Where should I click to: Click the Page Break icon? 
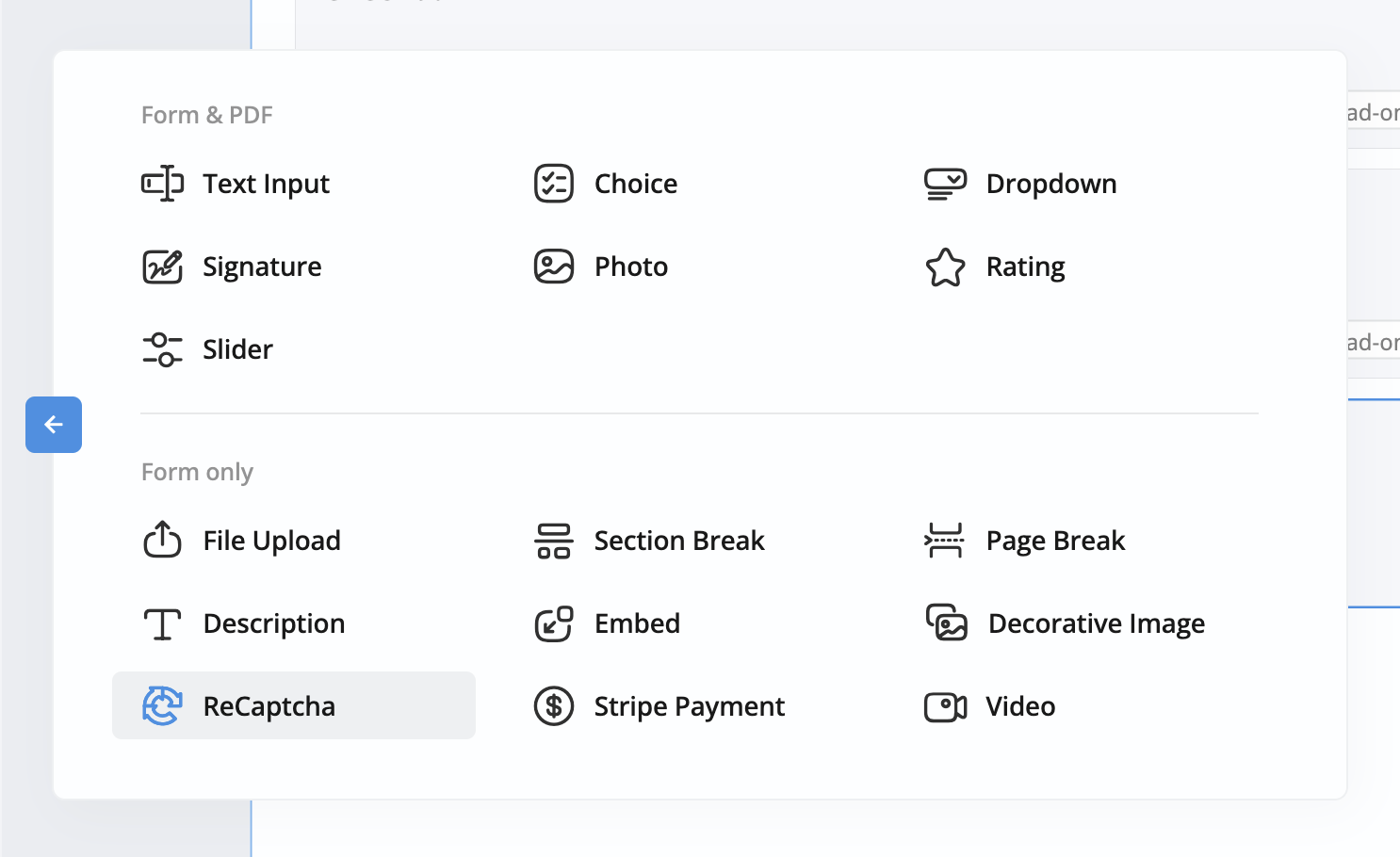point(945,541)
